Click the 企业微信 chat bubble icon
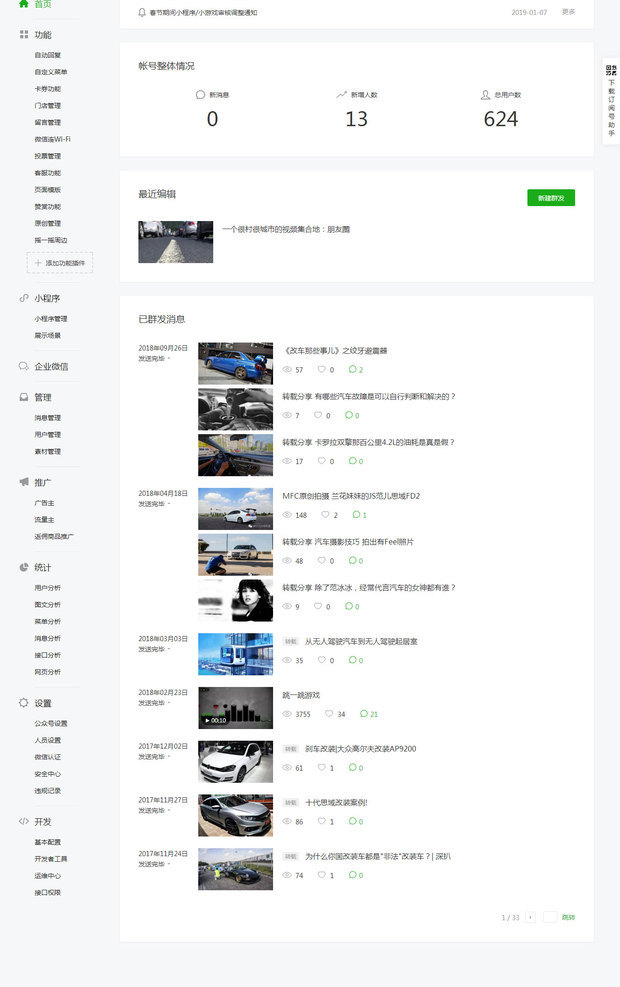This screenshot has width=620, height=987. pyautogui.click(x=23, y=367)
